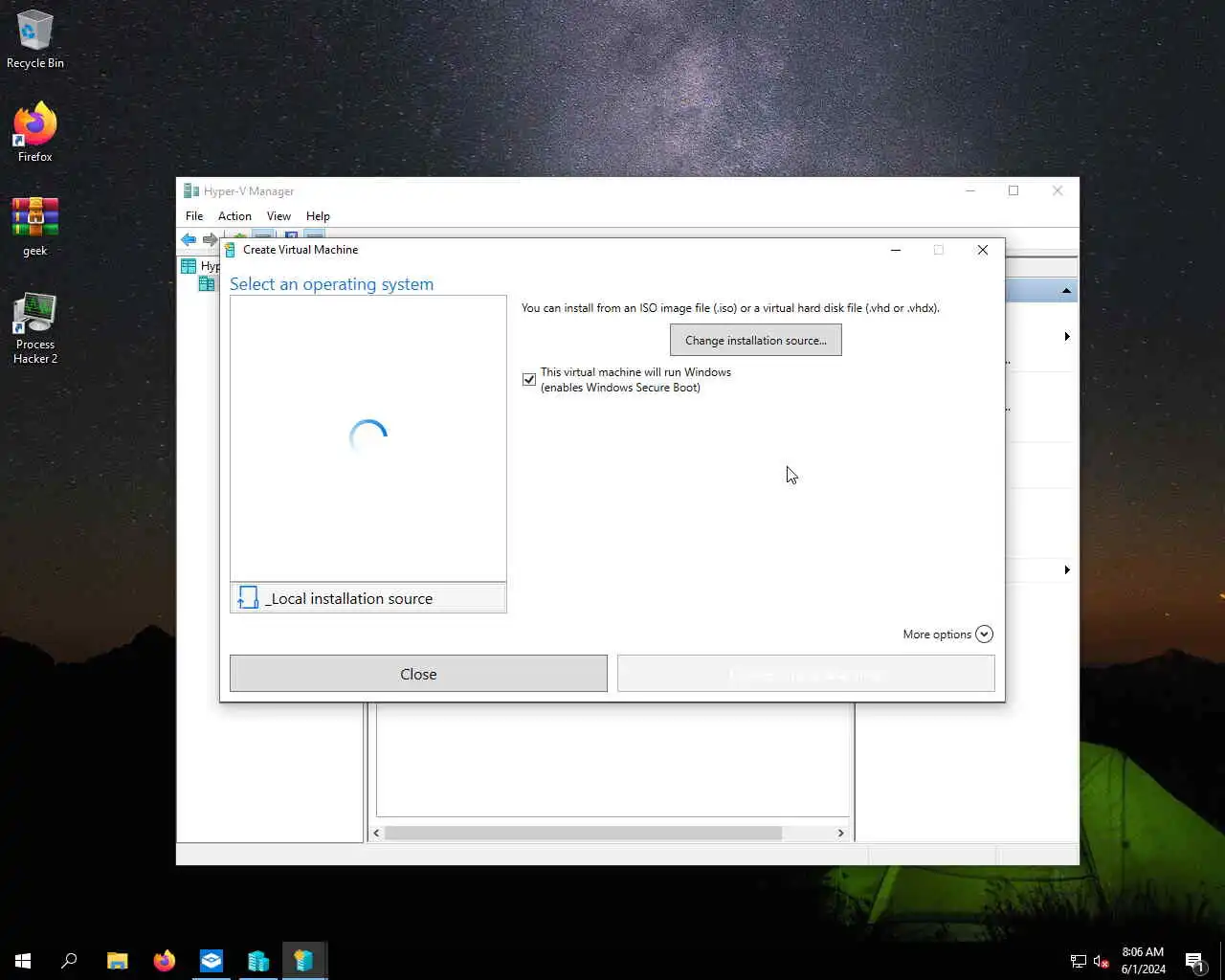This screenshot has height=980, width=1225.
Task: Expand the upper Actions pane submenu arrow
Action: 1067,337
